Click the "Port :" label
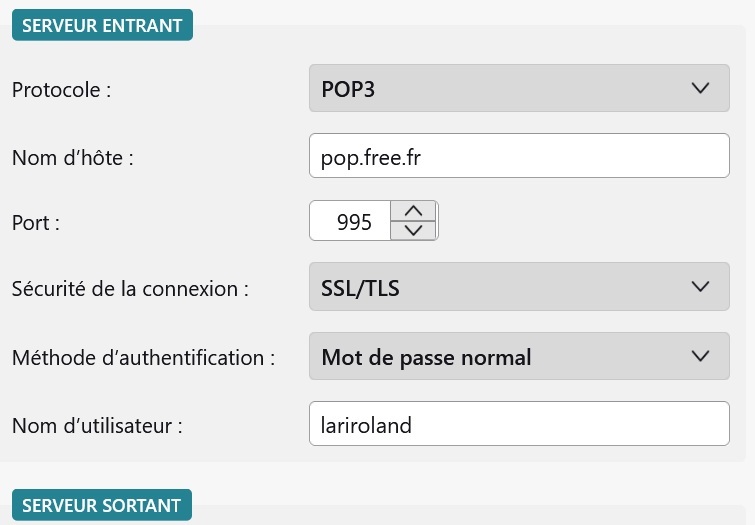The image size is (755, 525). point(36,223)
